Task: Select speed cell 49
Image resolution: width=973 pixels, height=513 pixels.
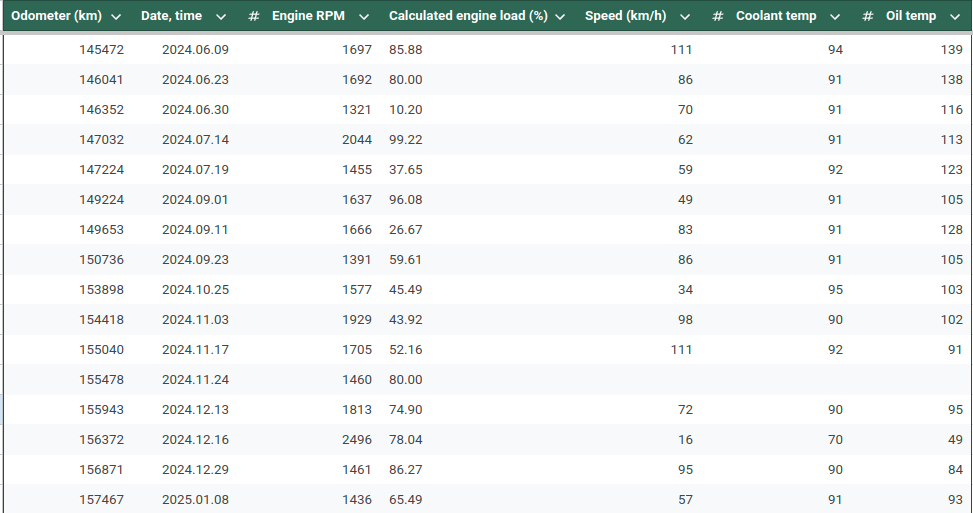Action: 685,200
